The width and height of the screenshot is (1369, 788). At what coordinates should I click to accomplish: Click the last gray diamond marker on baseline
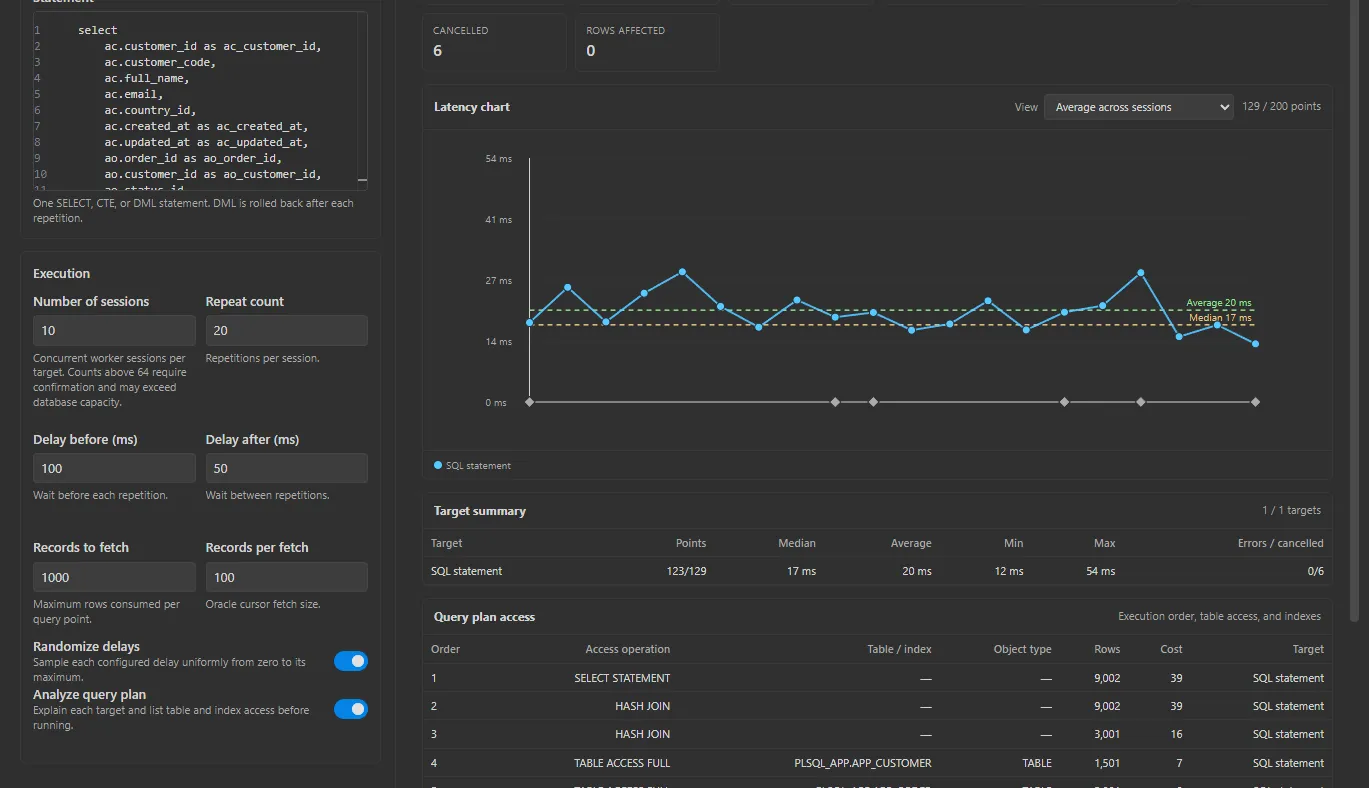pos(1255,402)
